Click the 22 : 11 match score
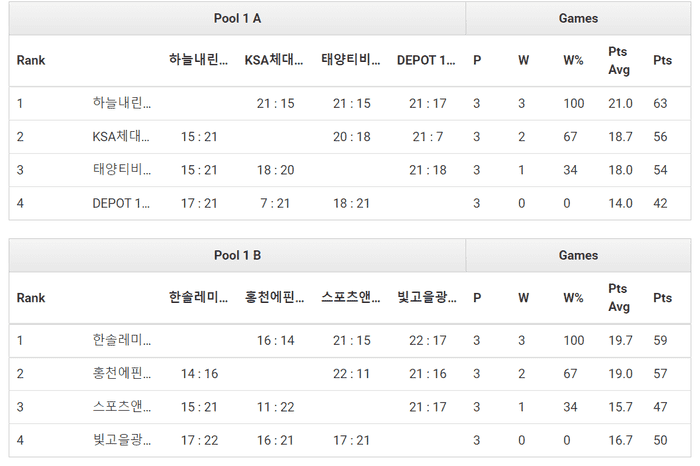Viewport: 700px width, 466px height. (x=351, y=374)
